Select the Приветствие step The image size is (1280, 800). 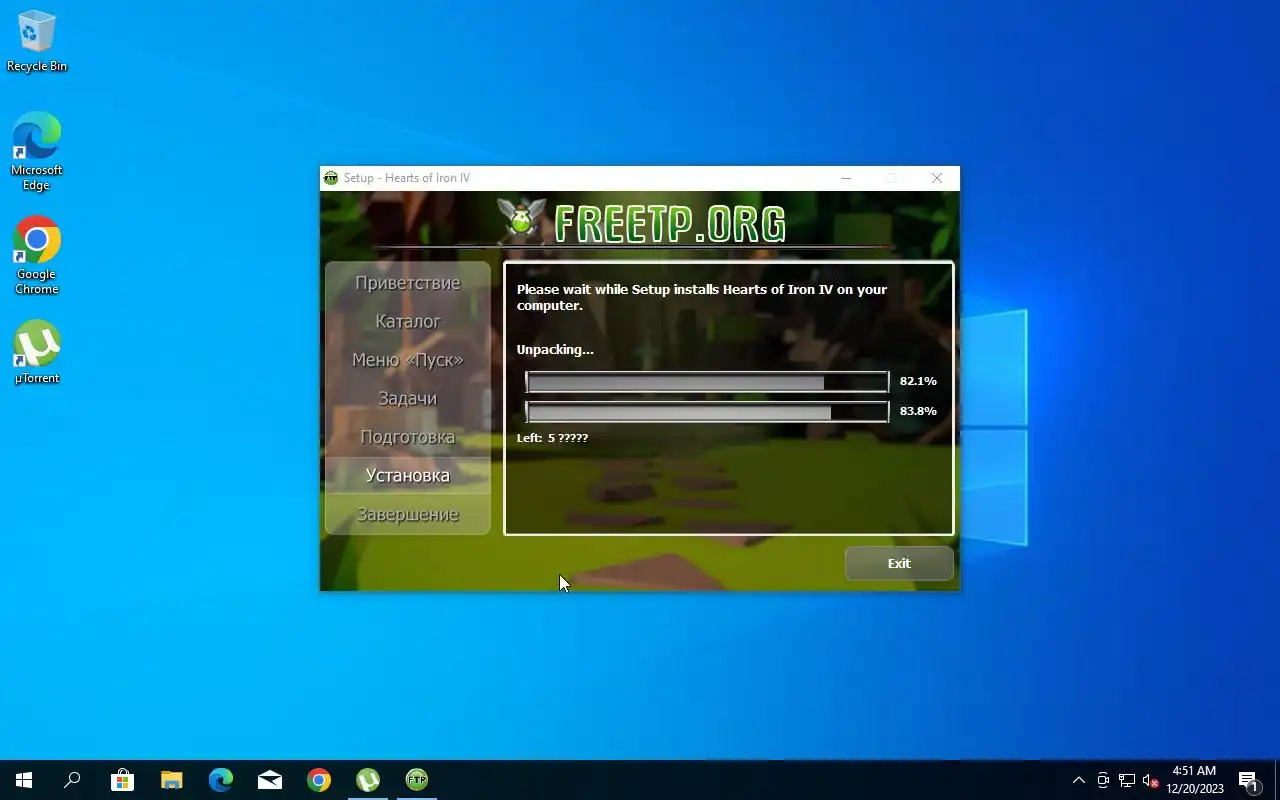408,283
